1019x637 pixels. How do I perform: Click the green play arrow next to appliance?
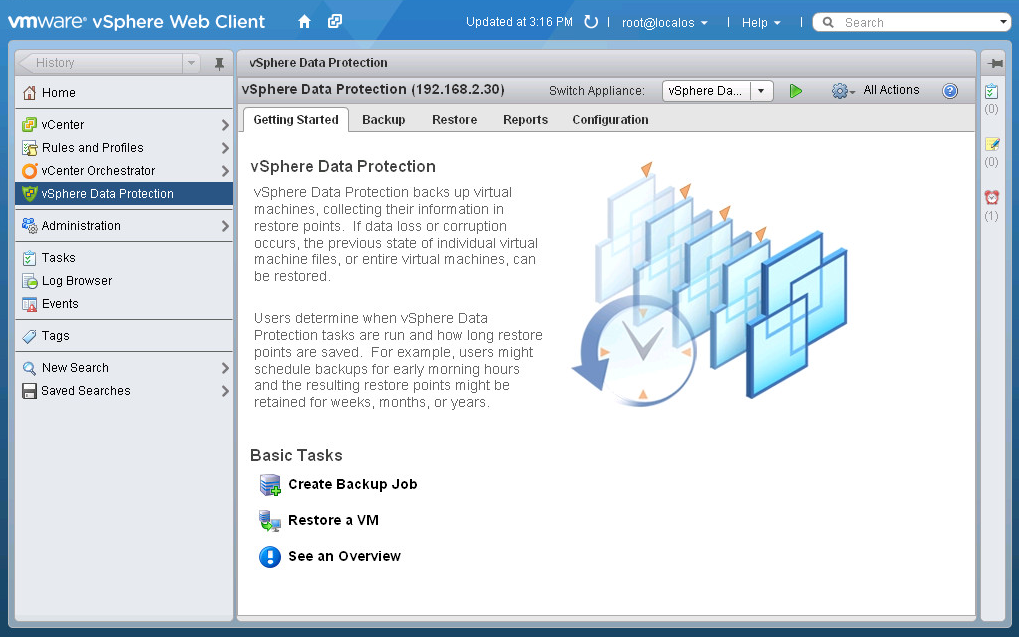795,91
